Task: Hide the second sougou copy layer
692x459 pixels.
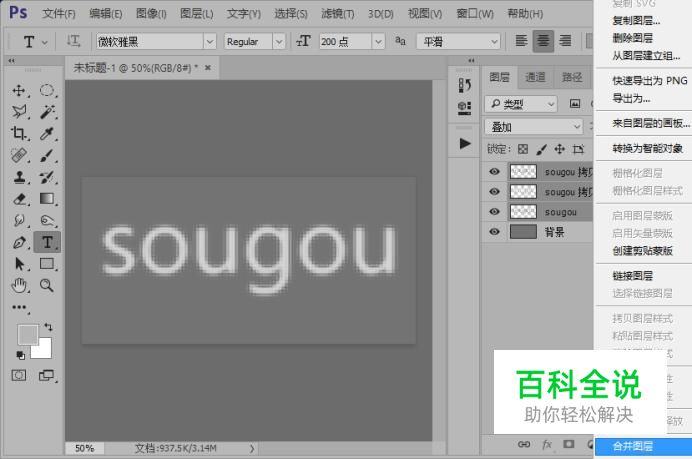Action: pyautogui.click(x=494, y=192)
